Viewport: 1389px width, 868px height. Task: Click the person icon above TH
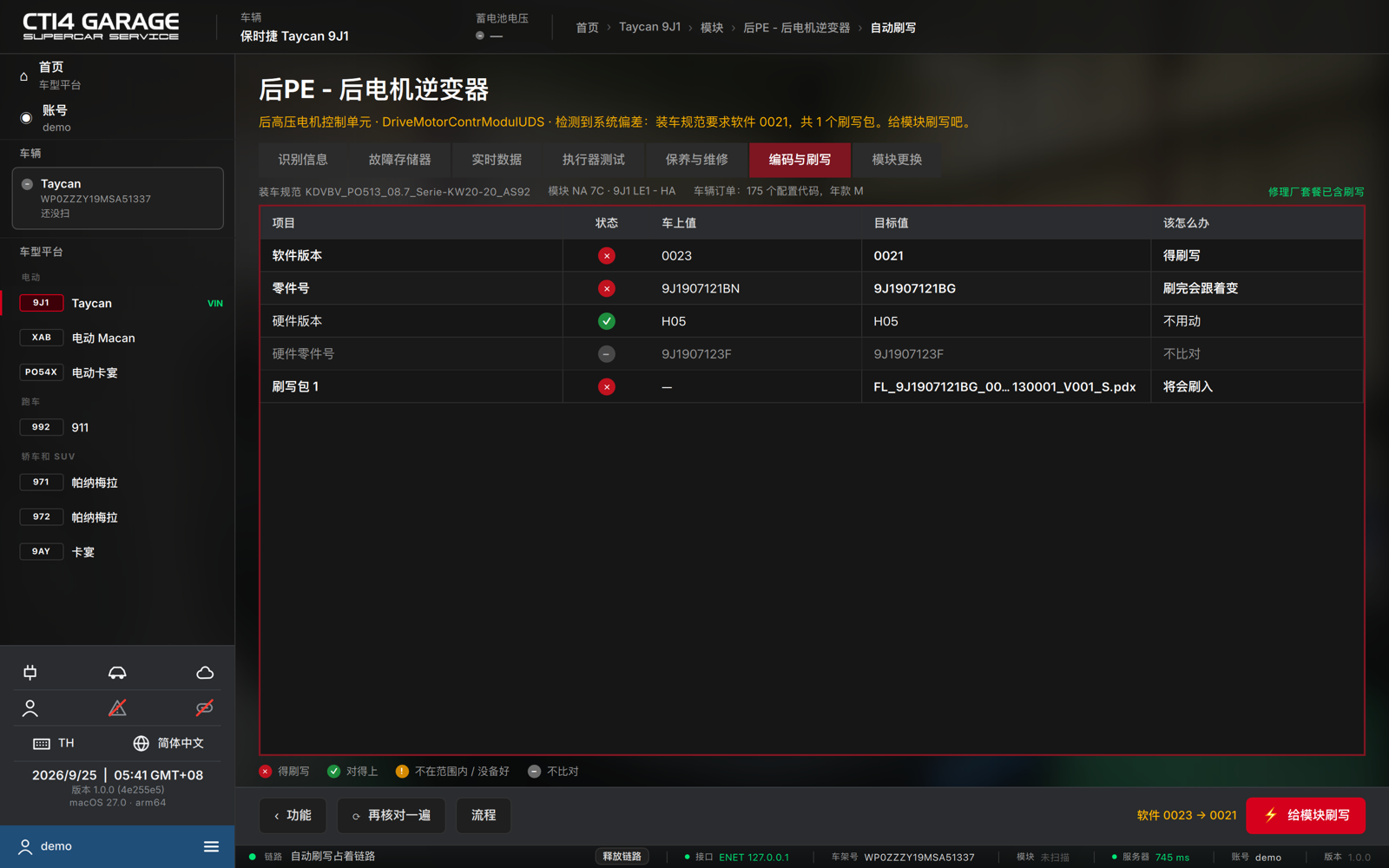point(30,708)
